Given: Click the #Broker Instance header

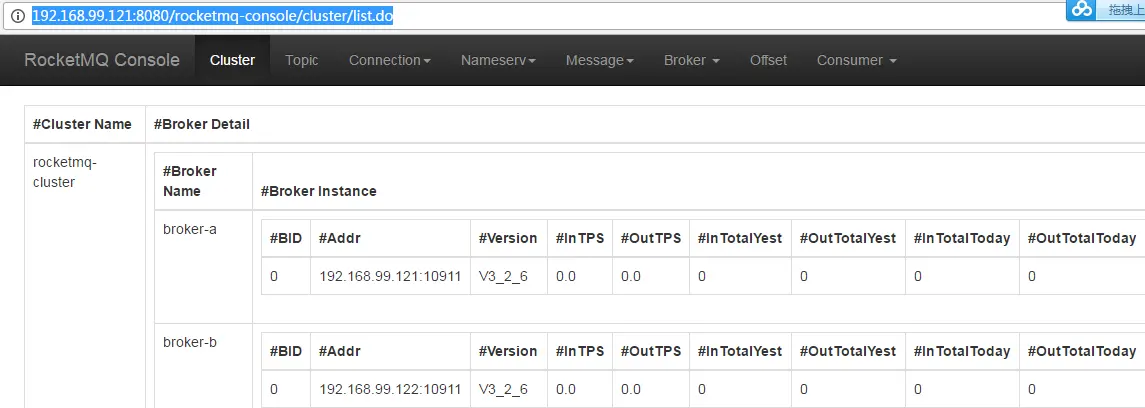Looking at the screenshot, I should (318, 191).
